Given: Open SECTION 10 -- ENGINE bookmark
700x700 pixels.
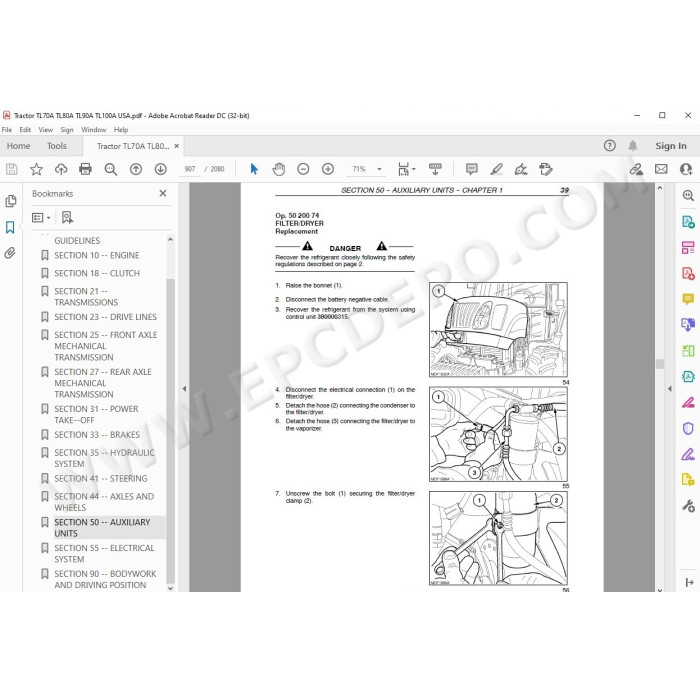Looking at the screenshot, I should pos(97,255).
